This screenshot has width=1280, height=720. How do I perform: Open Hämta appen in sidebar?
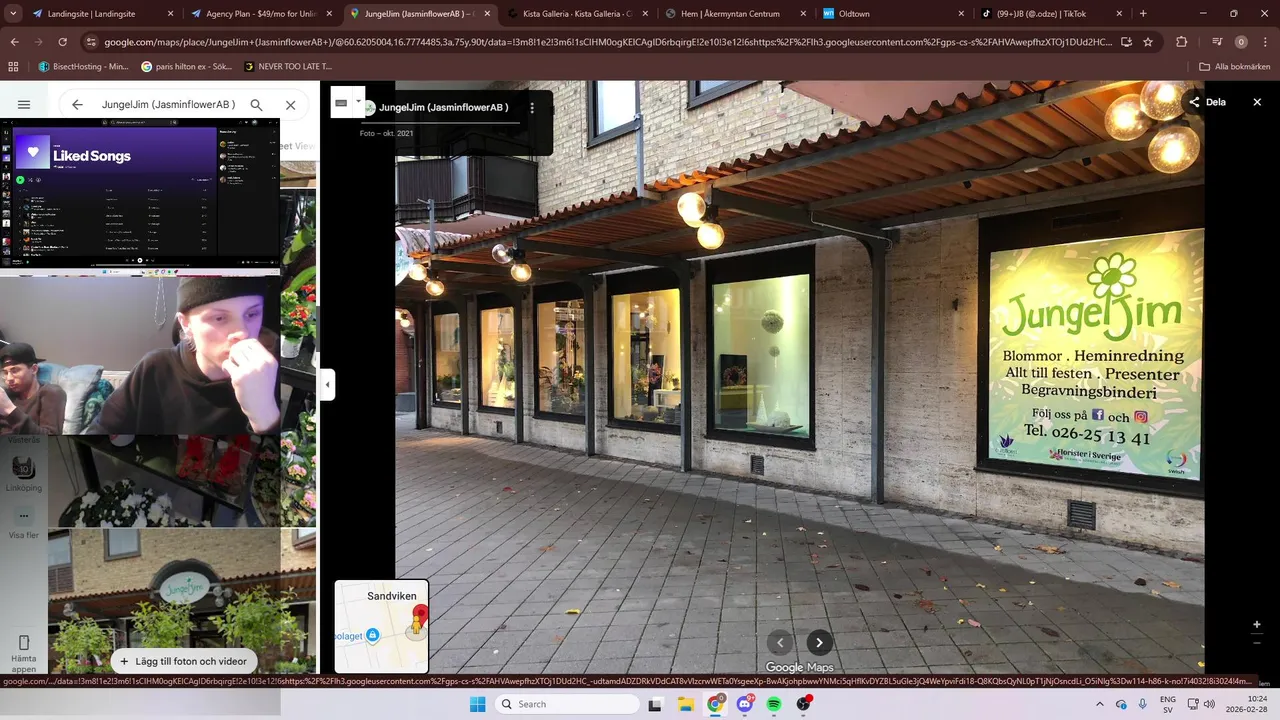pyautogui.click(x=24, y=651)
